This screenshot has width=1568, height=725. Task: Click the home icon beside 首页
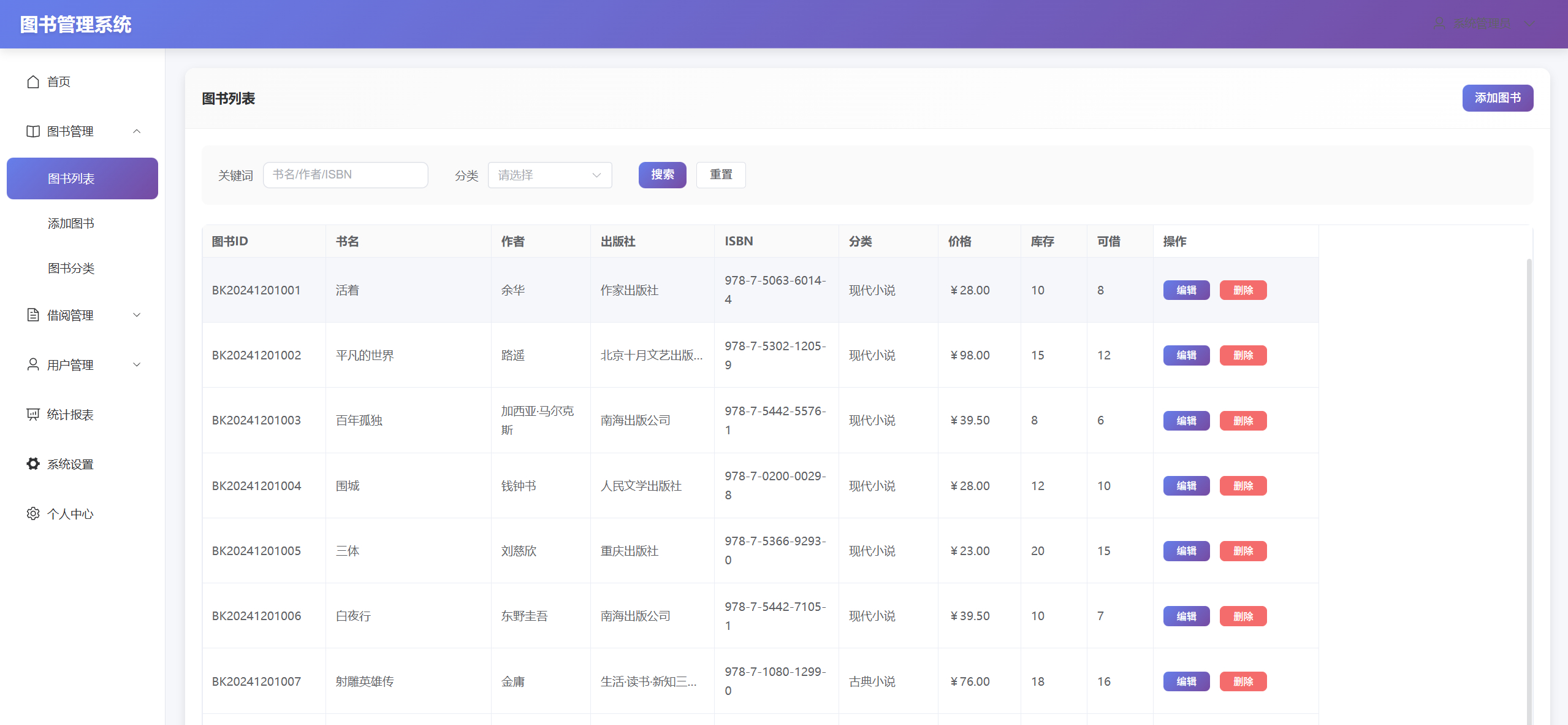33,82
